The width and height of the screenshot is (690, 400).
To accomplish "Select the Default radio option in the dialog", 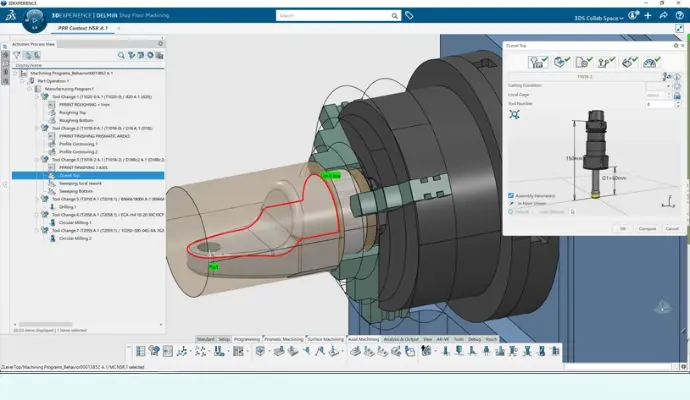I will coord(511,212).
